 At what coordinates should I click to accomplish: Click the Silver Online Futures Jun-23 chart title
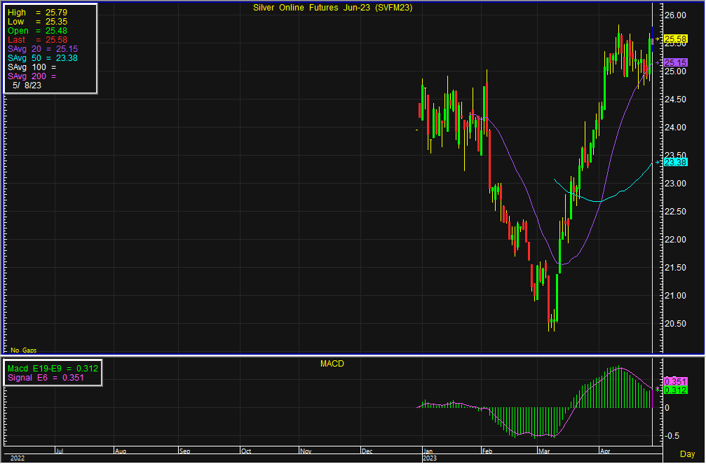[332, 8]
